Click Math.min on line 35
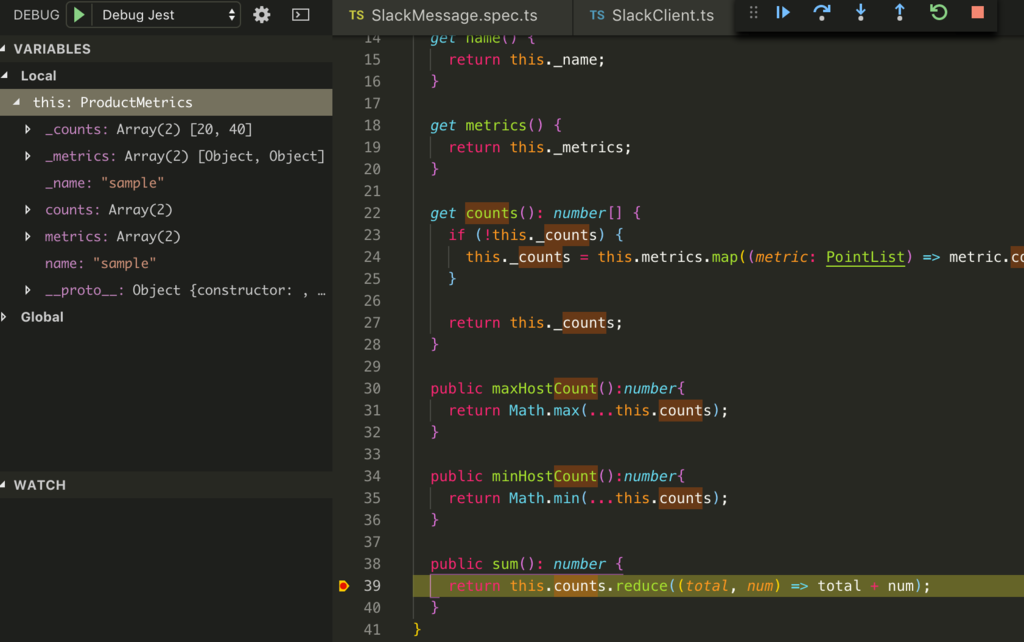This screenshot has height=642, width=1024. (544, 498)
